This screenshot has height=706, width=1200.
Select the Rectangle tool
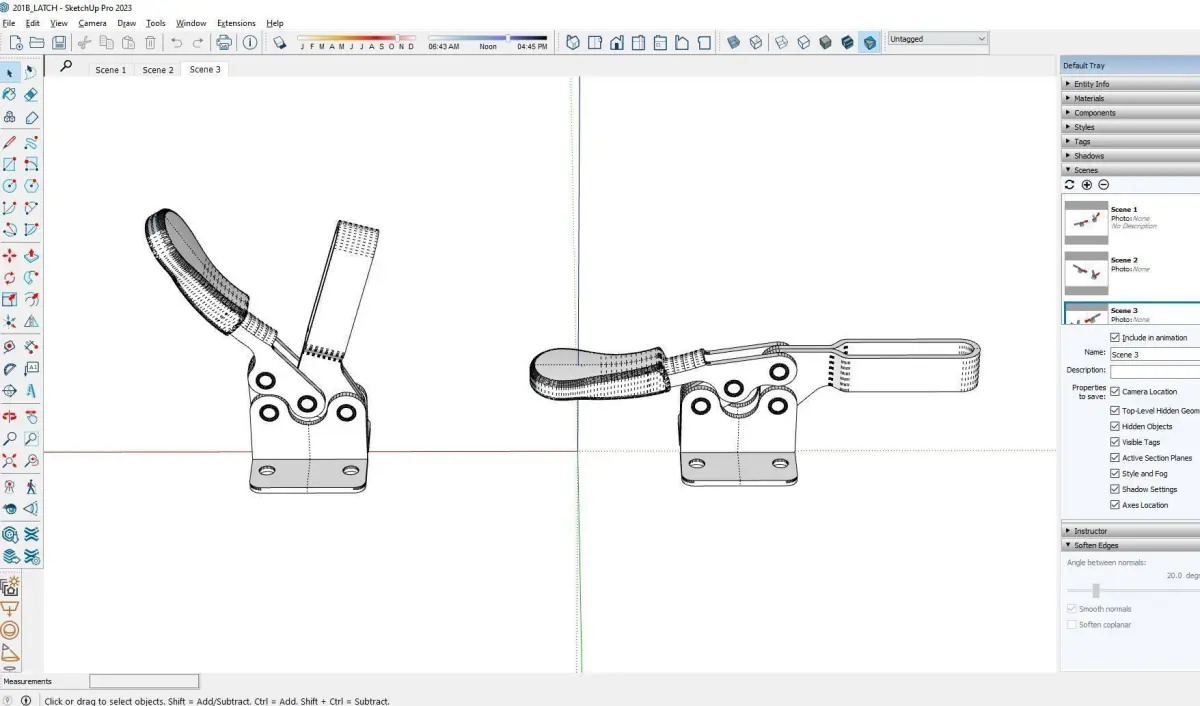[10, 164]
